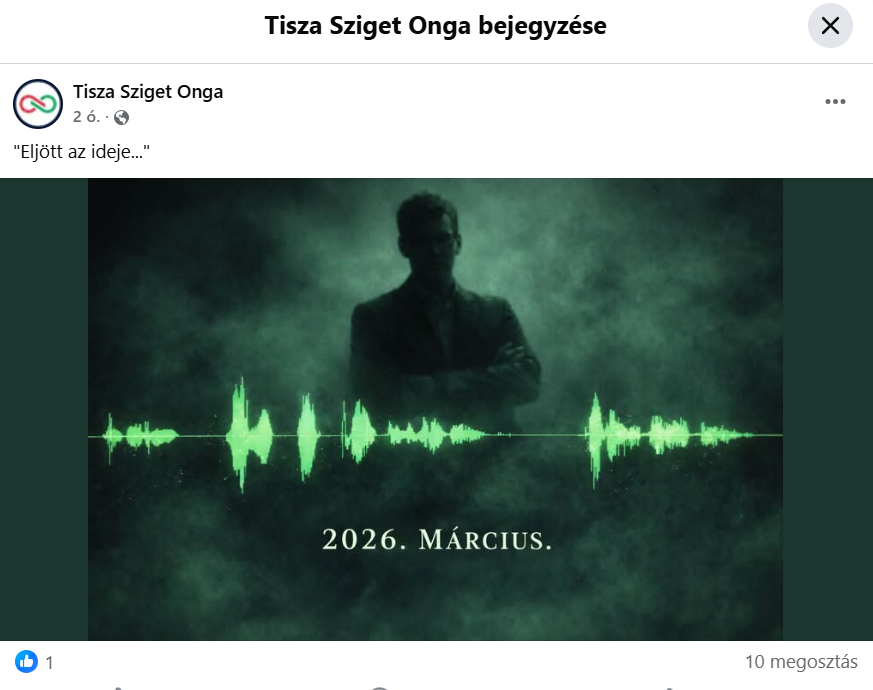Click the dialog title 'Tisza Sziget Onga bejegyzése'

coord(435,26)
